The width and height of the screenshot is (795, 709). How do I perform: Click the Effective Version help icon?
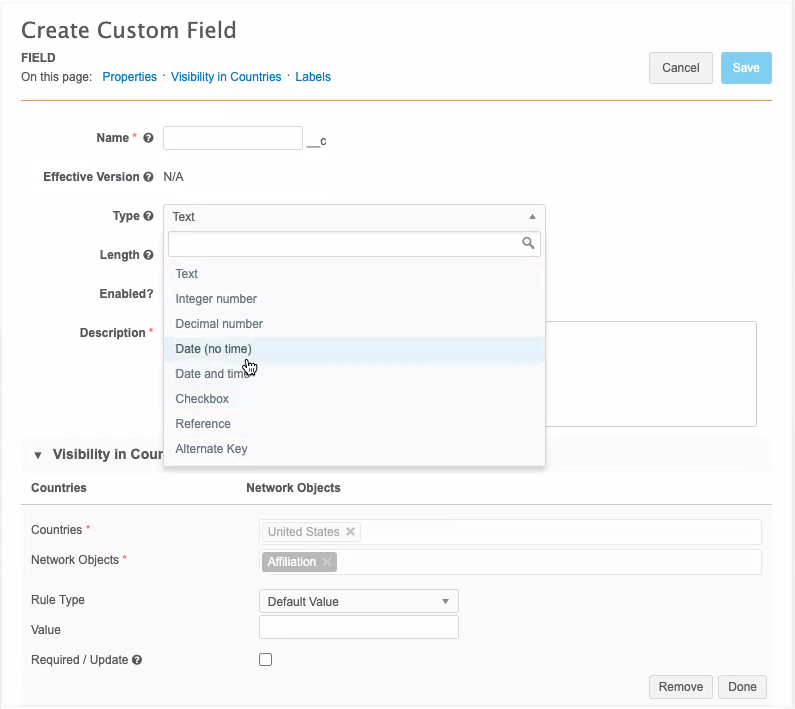tap(149, 177)
